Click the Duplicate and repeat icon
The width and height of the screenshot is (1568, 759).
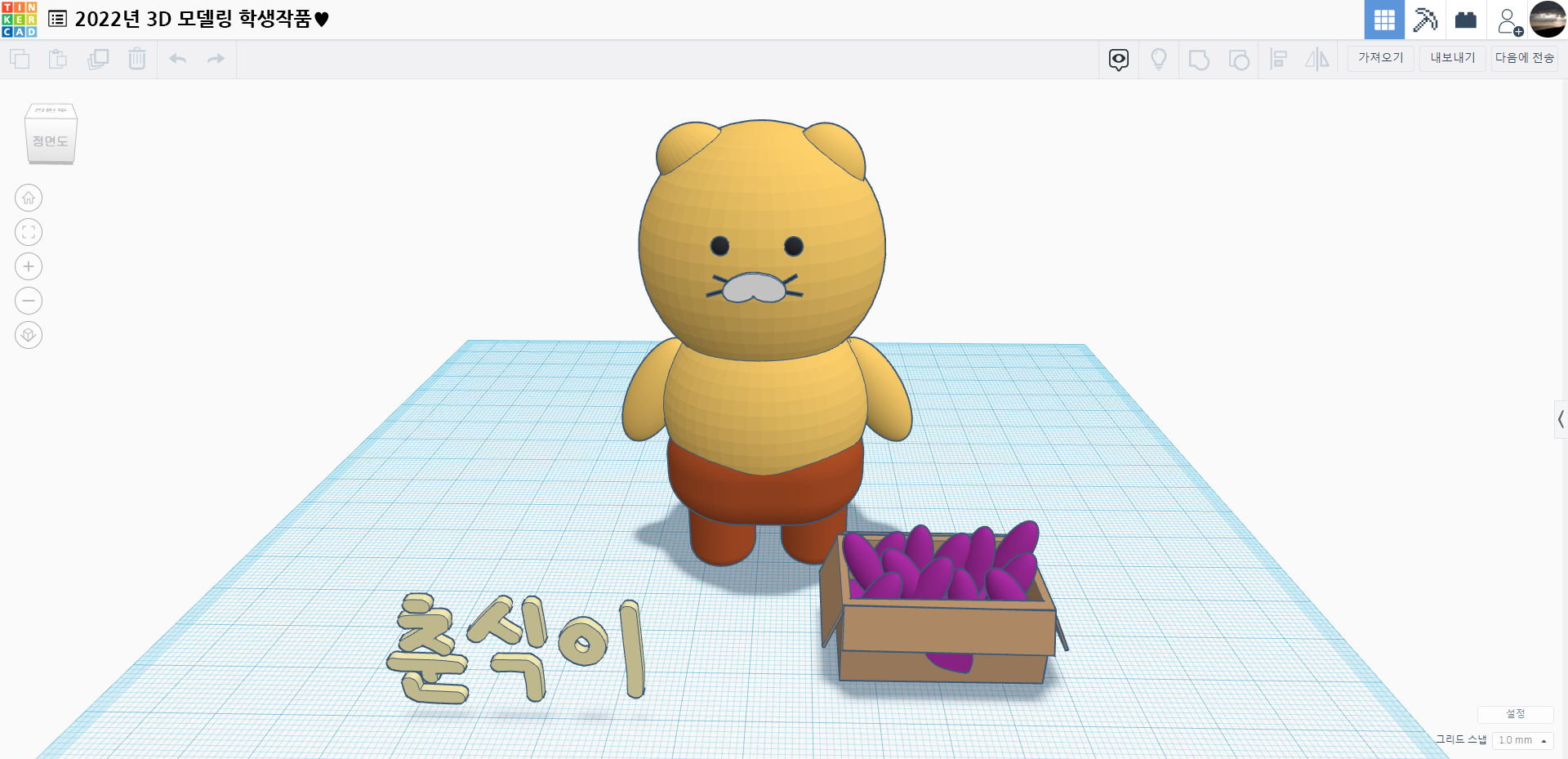[x=98, y=59]
